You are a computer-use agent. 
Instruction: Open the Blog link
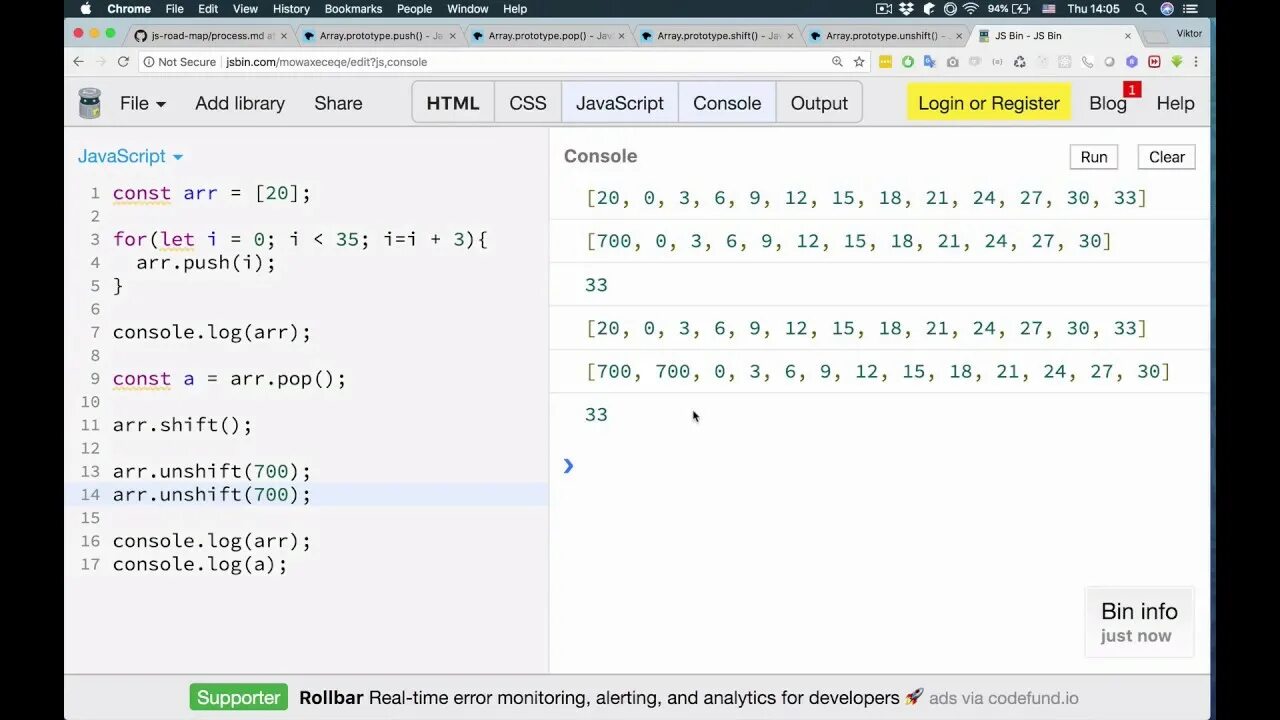coord(1108,103)
